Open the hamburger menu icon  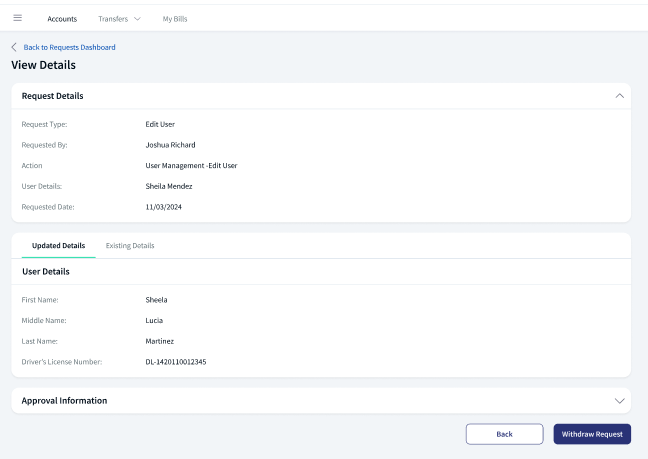click(17, 18)
